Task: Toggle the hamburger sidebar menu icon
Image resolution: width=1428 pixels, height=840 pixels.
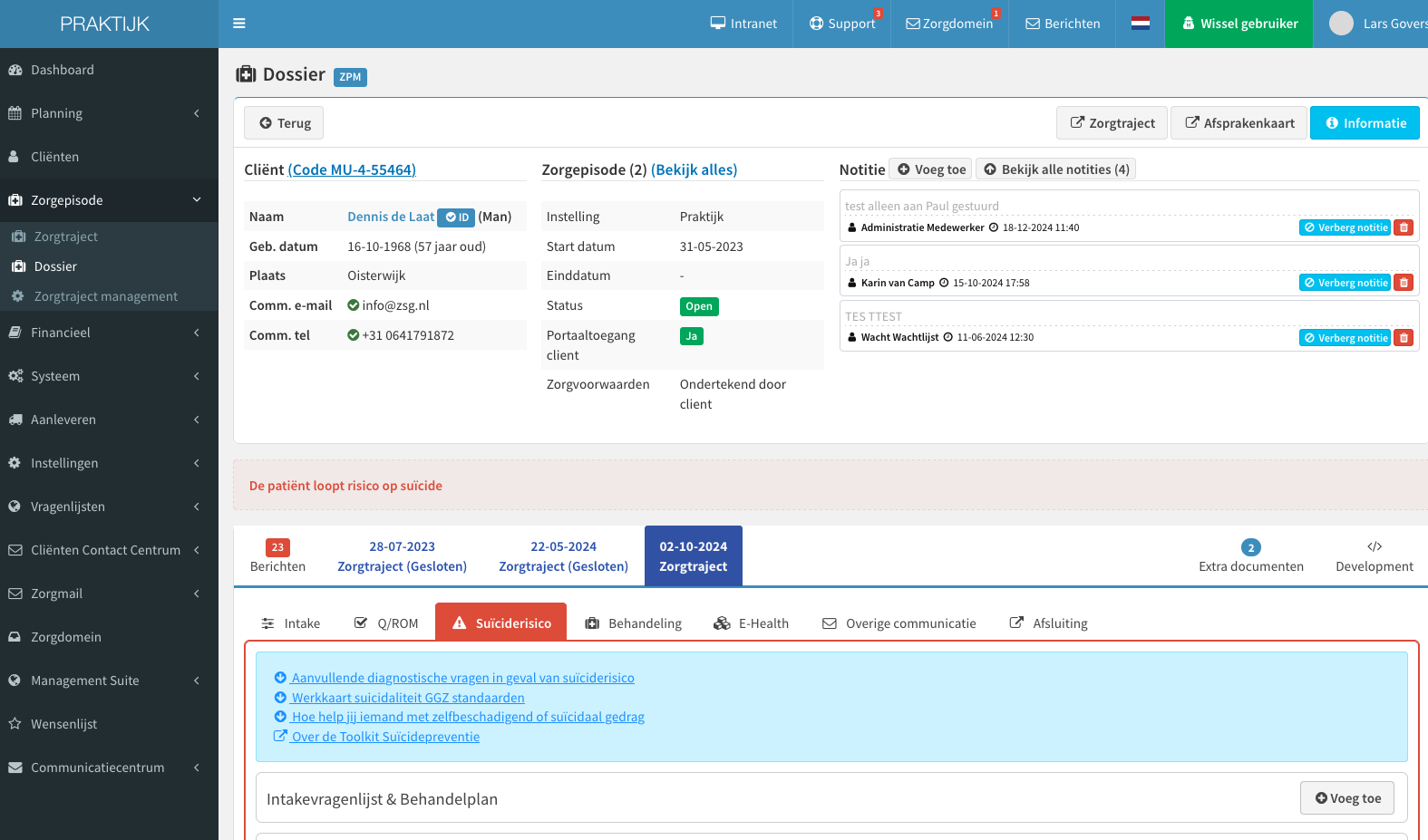Action: (239, 24)
